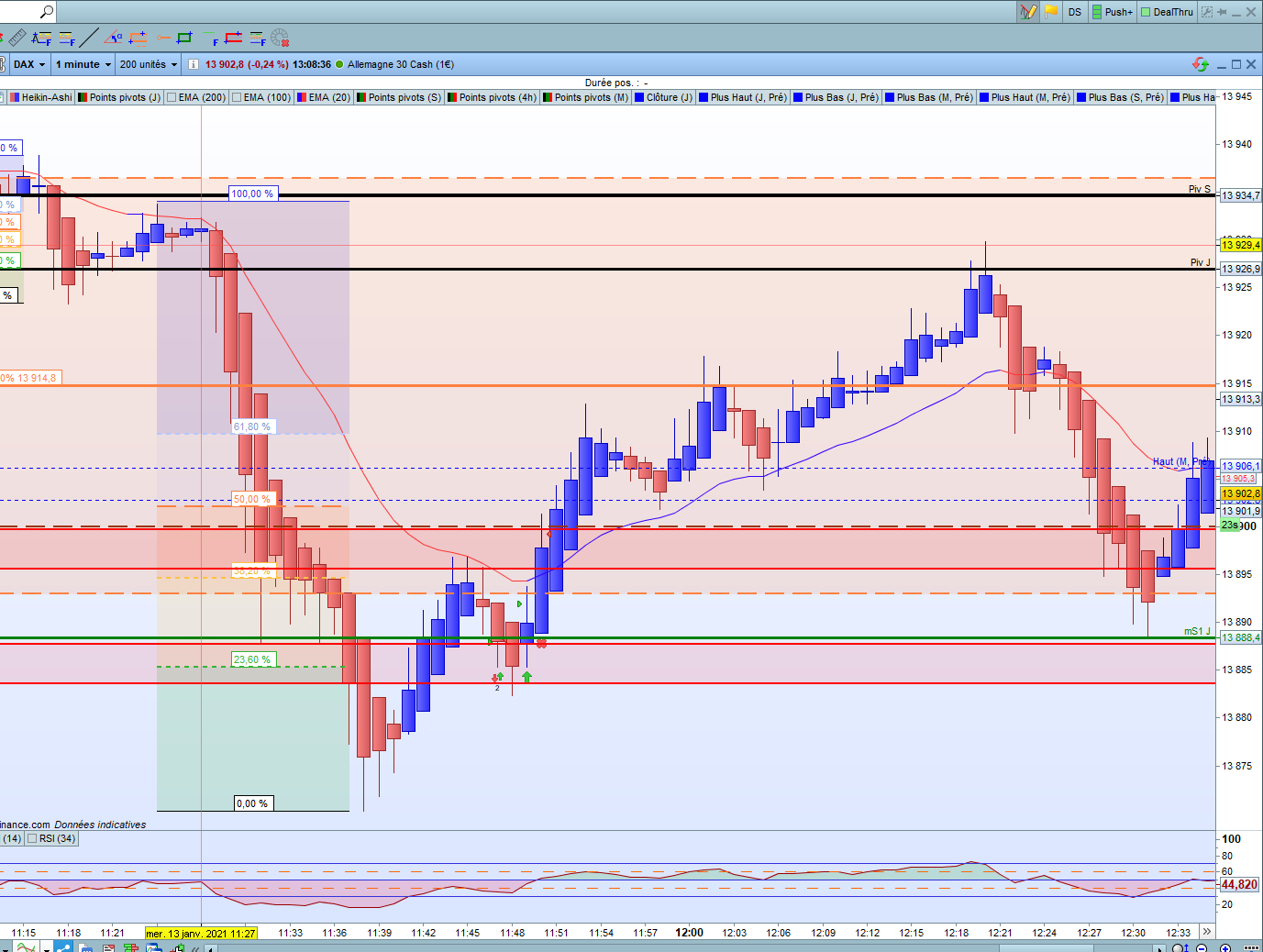The width and height of the screenshot is (1263, 952).
Task: Toggle the RSI (34) checkbox
Action: pyautogui.click(x=32, y=838)
